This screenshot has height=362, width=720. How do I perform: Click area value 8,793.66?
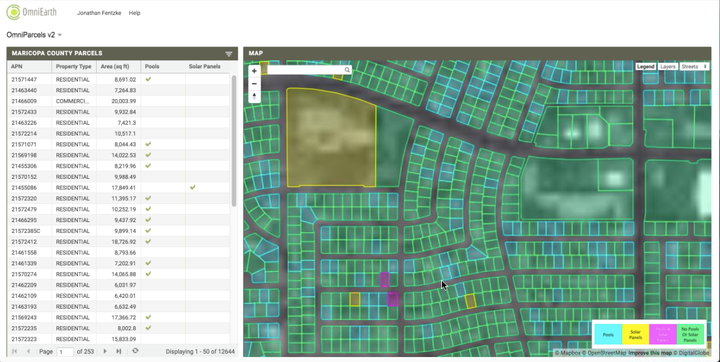tap(125, 252)
